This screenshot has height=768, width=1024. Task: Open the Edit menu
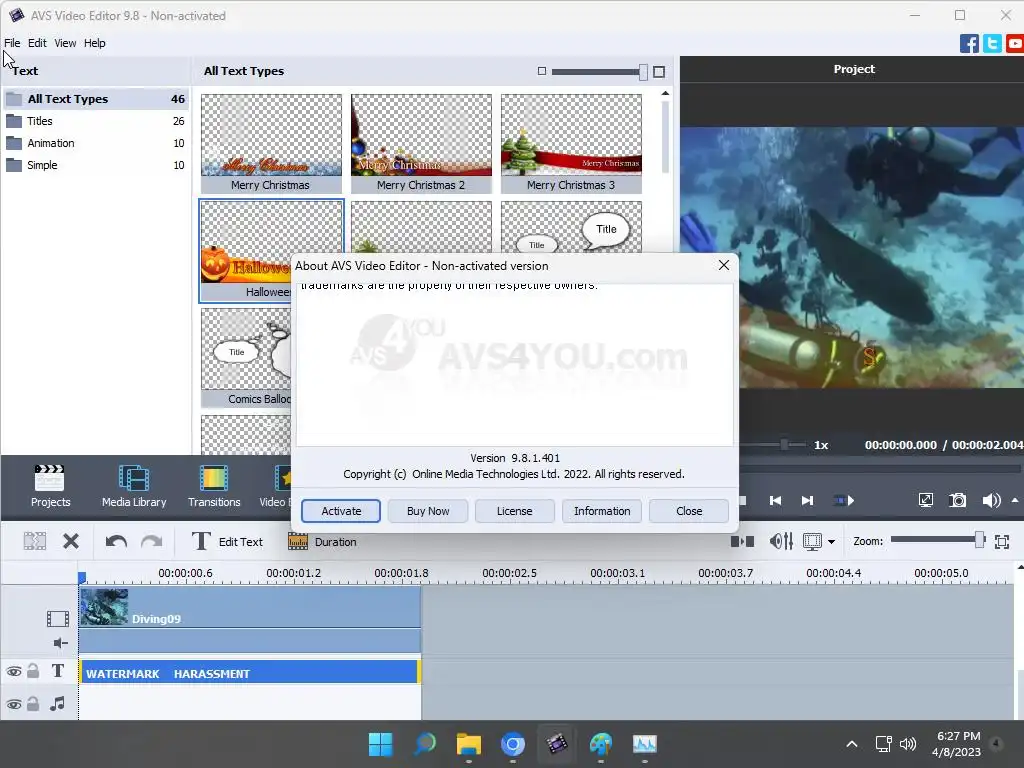click(37, 43)
